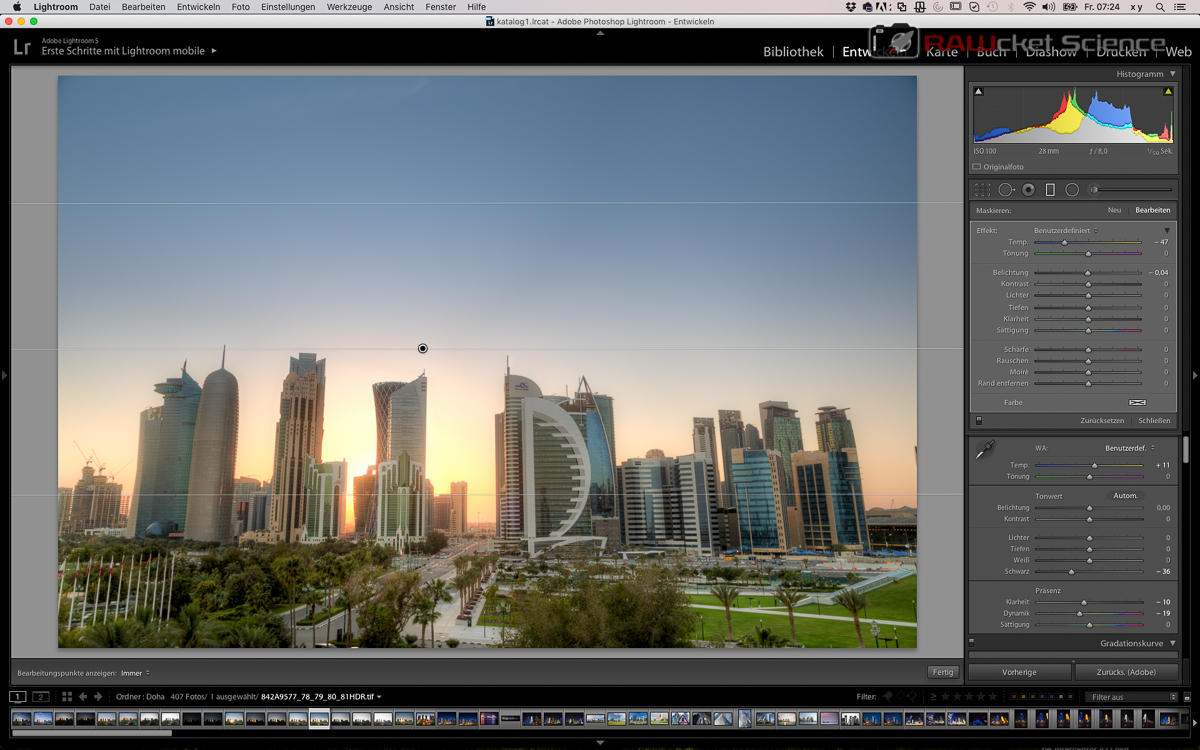Click the filmstrip horizontal scrollbar
This screenshot has height=750, width=1200.
click(91, 733)
